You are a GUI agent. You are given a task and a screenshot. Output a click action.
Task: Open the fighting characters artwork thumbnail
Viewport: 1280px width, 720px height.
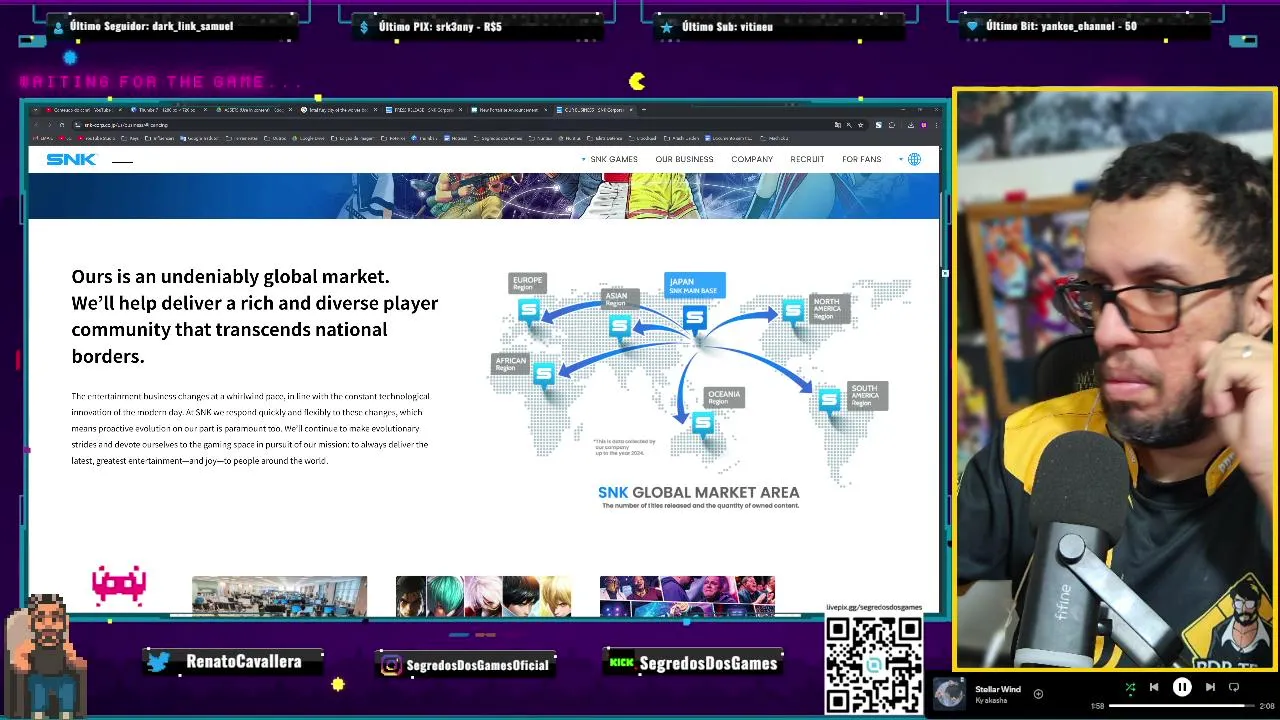(483, 596)
